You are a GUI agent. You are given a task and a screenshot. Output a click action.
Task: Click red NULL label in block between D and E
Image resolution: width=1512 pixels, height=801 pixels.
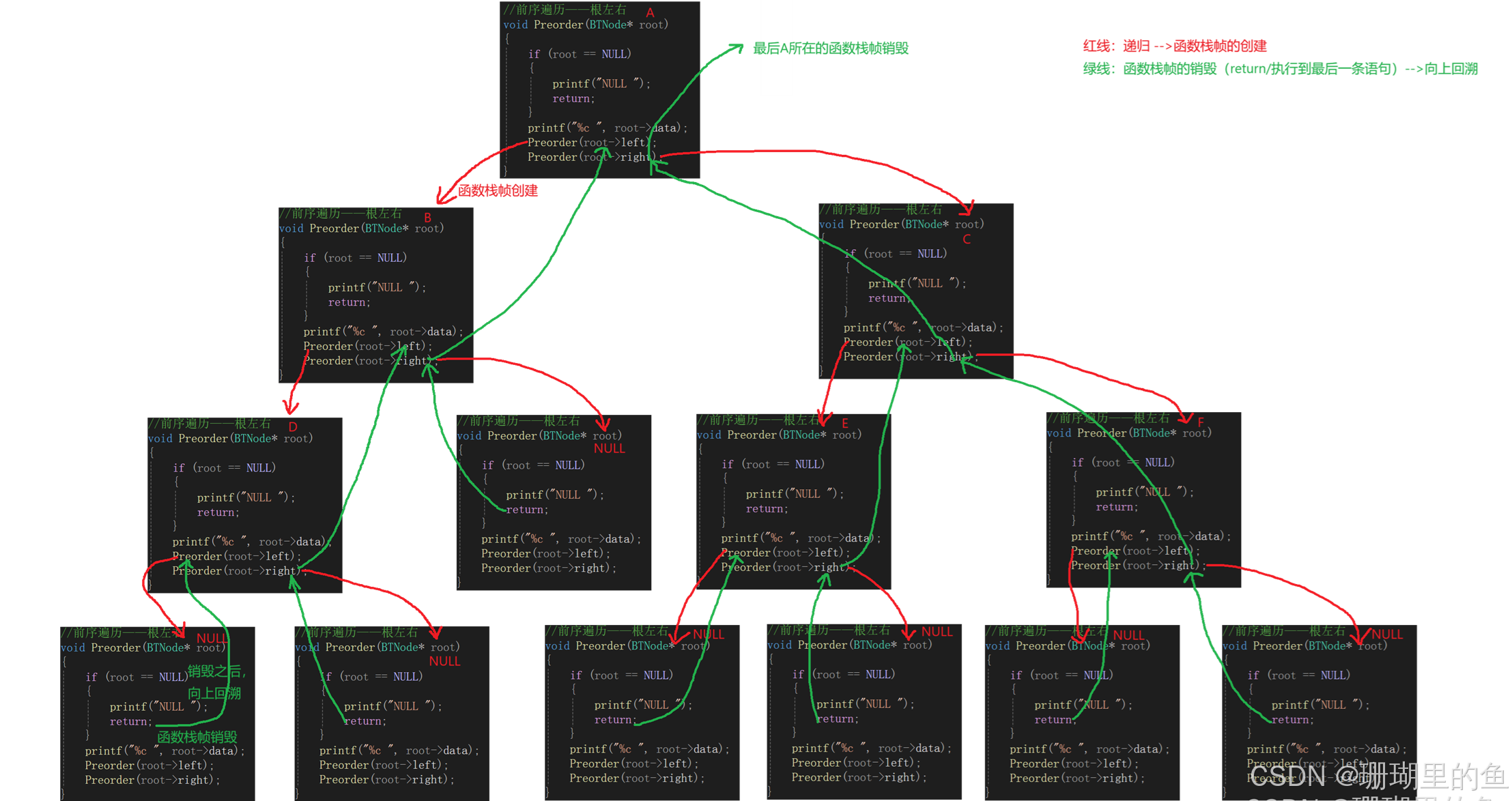(x=609, y=449)
